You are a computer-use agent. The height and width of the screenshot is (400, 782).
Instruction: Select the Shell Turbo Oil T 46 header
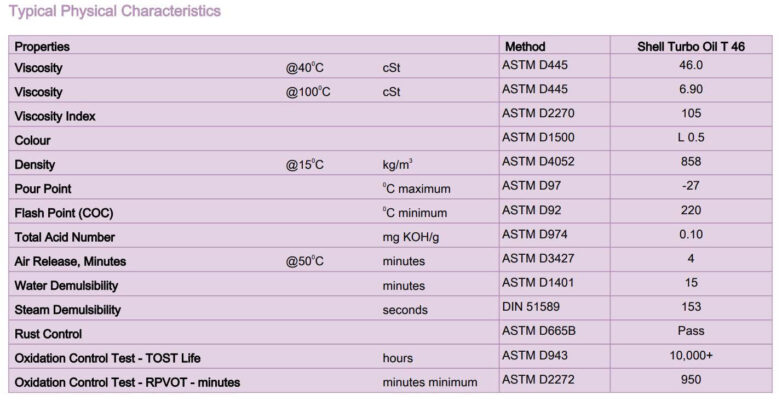coord(691,46)
